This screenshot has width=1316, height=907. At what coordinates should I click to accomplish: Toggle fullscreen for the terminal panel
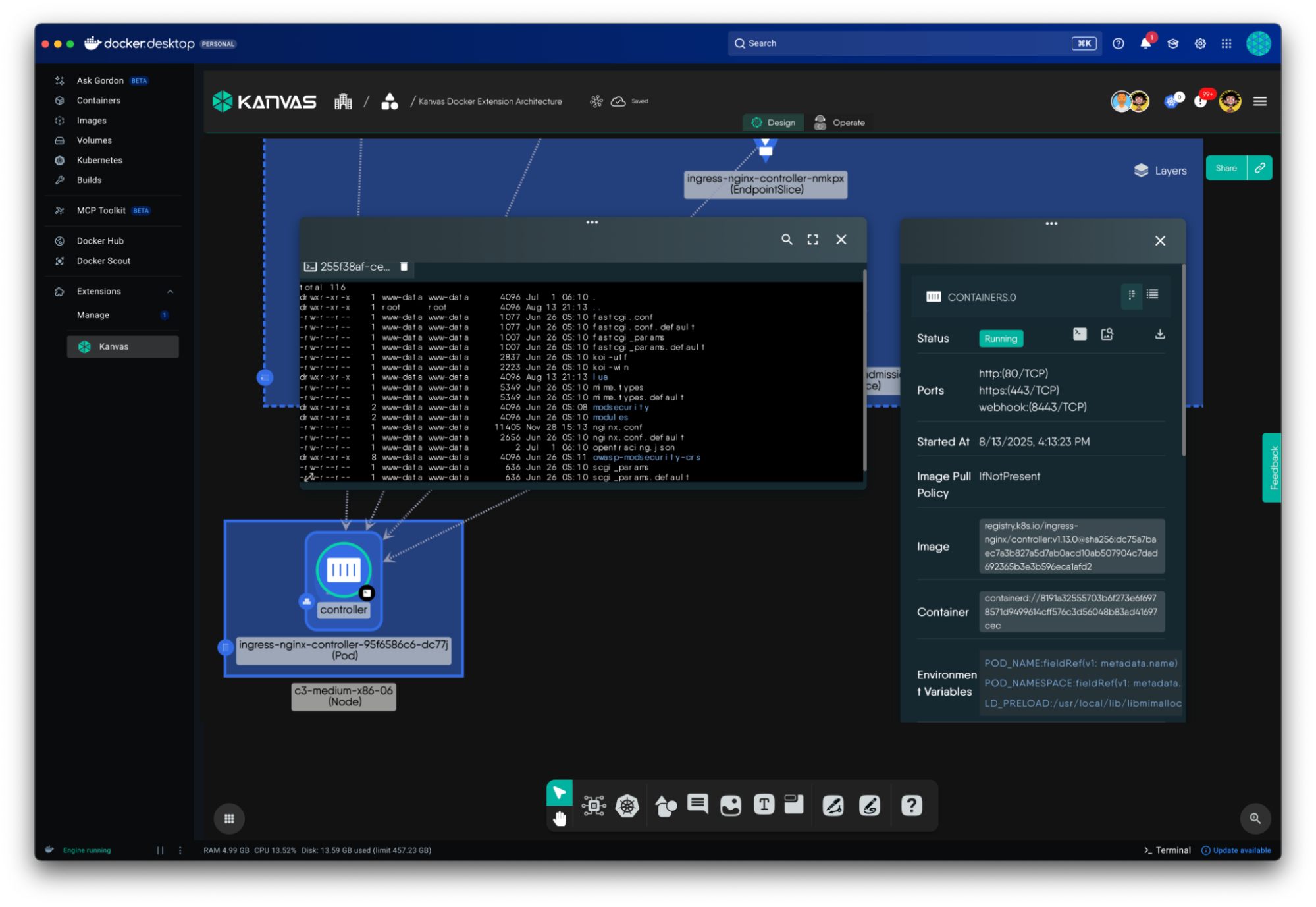point(812,240)
